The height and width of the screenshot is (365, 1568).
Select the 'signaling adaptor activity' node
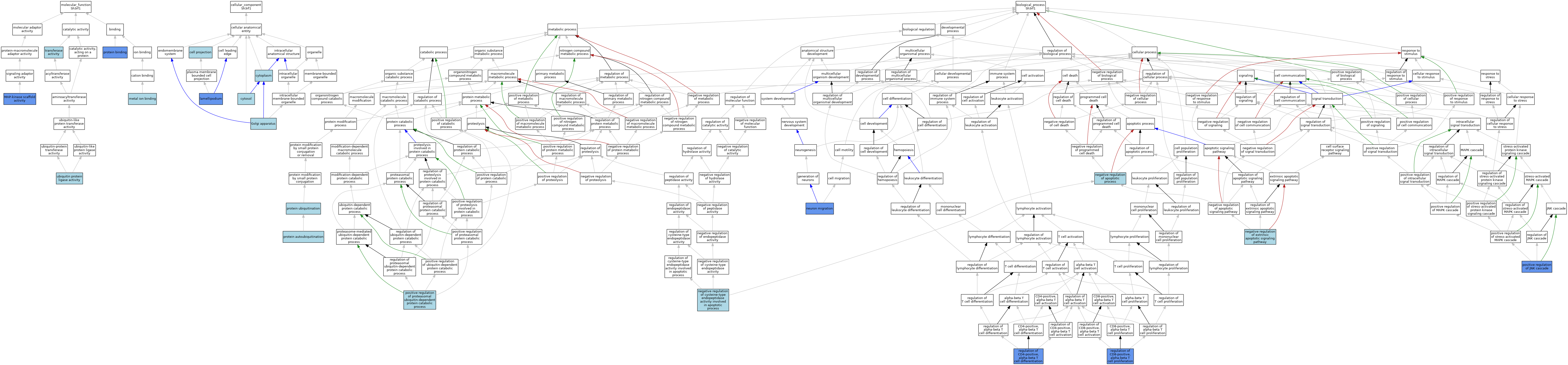coord(20,75)
